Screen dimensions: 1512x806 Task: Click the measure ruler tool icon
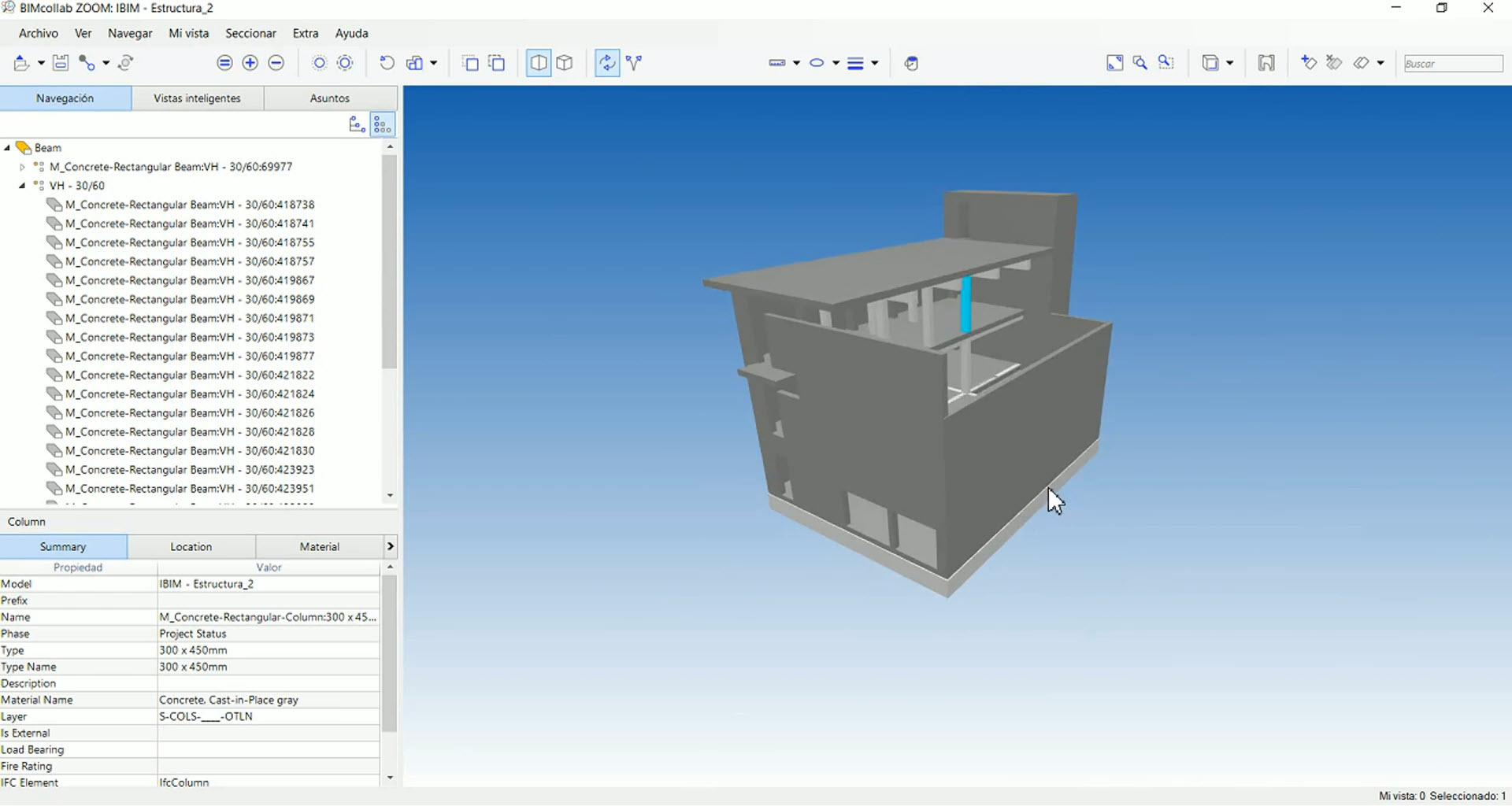(x=776, y=63)
